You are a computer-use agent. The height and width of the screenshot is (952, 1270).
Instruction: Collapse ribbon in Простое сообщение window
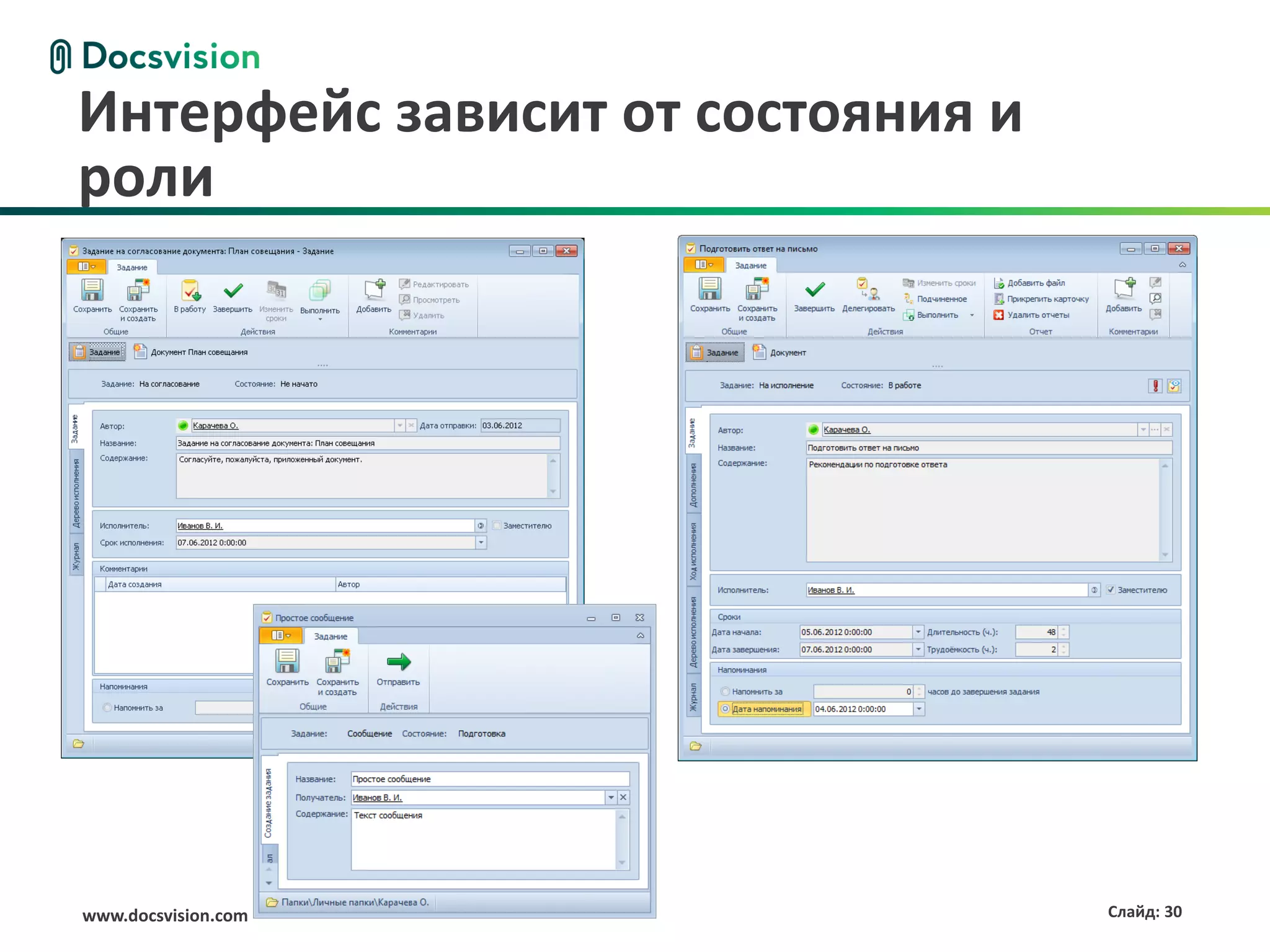coord(641,636)
